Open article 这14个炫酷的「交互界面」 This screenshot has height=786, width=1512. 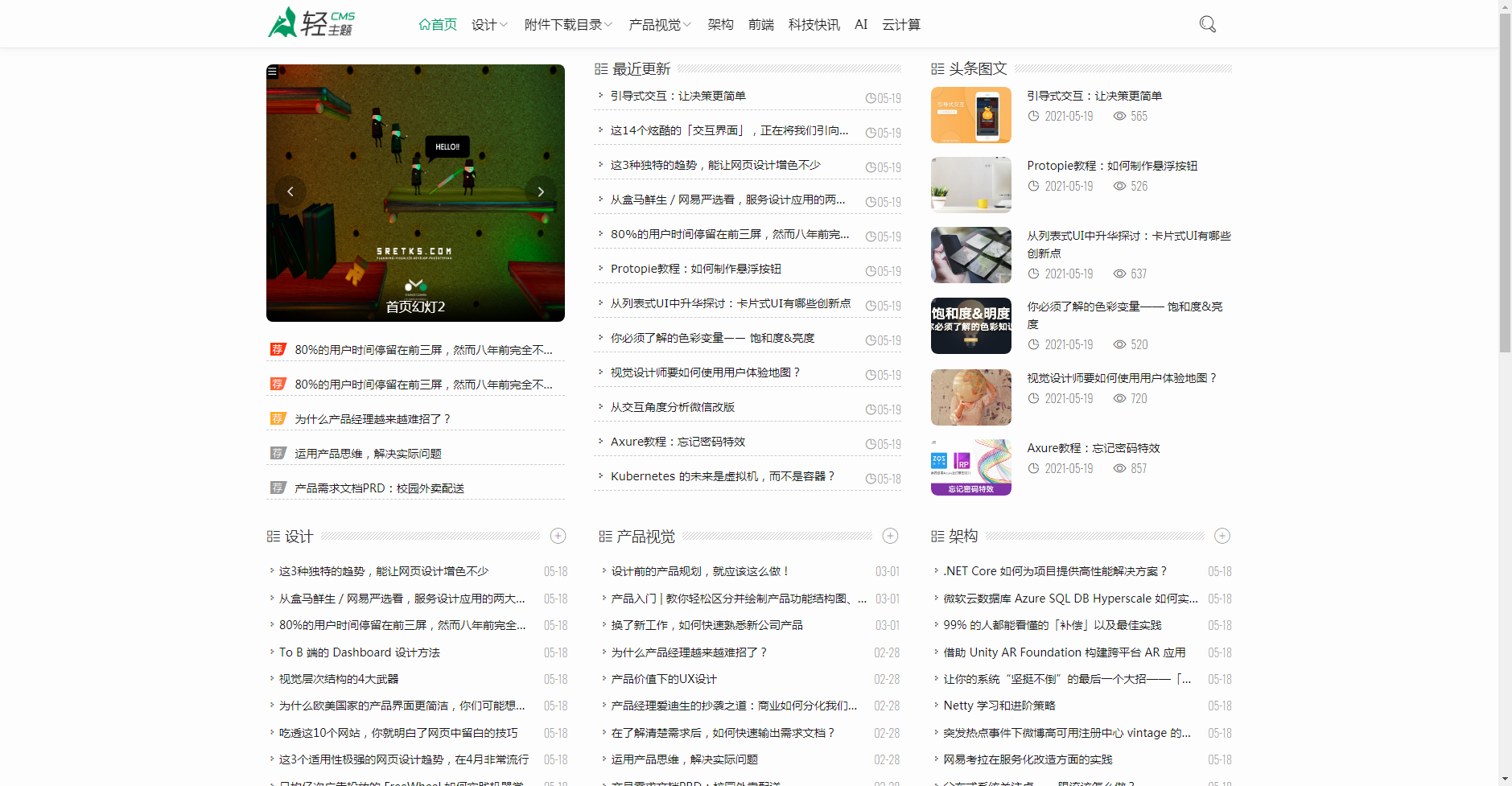click(729, 130)
